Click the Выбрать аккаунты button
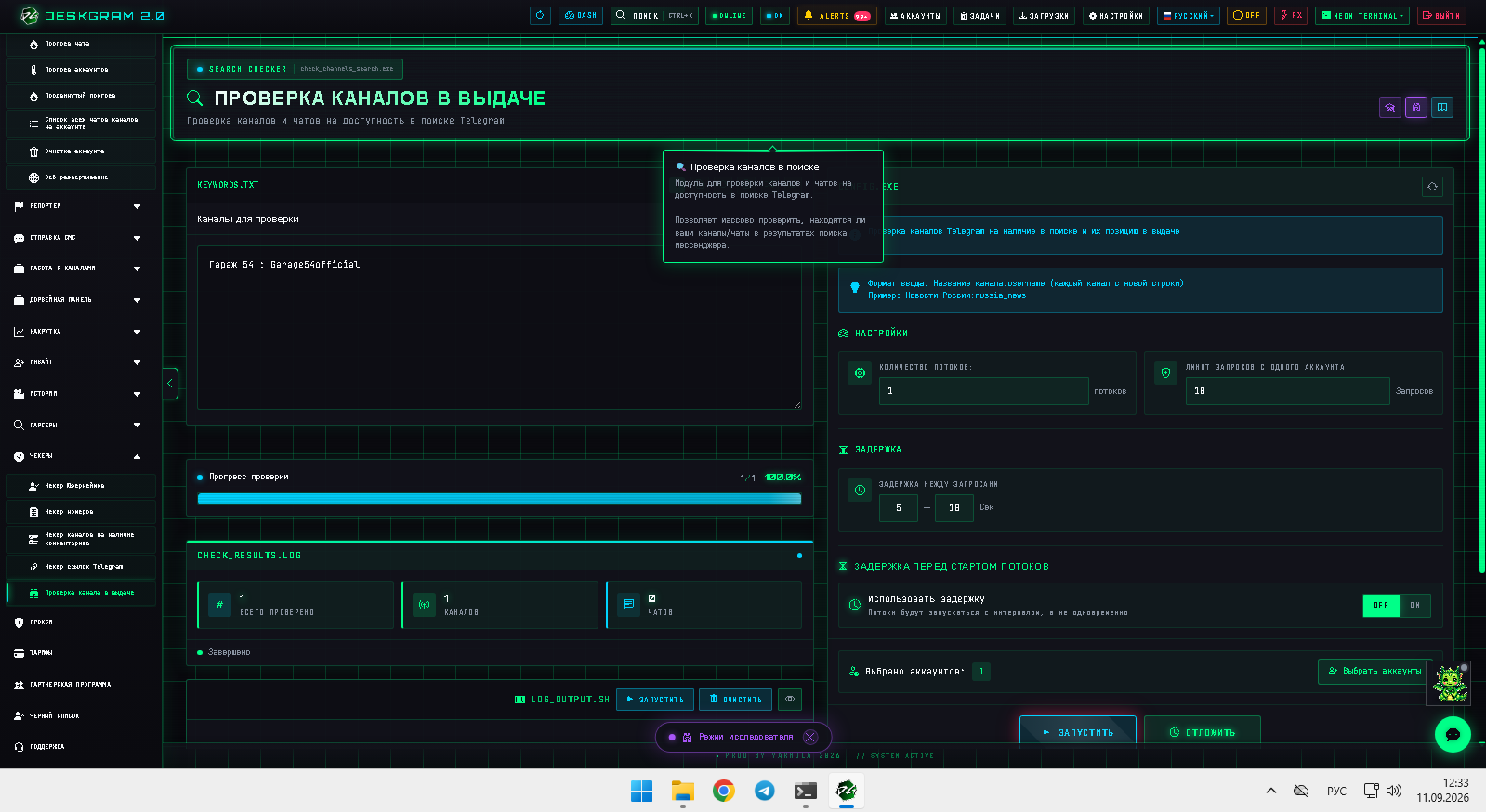Screen dimensions: 1486x812 (1374, 671)
